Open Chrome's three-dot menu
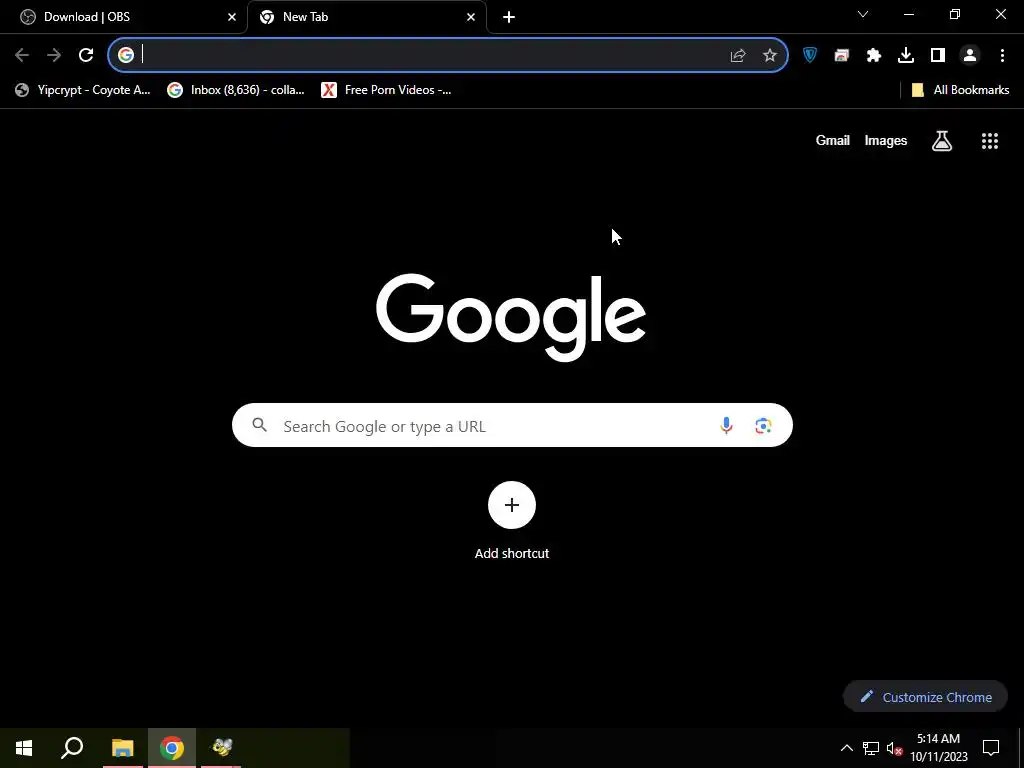 pyautogui.click(x=1002, y=56)
